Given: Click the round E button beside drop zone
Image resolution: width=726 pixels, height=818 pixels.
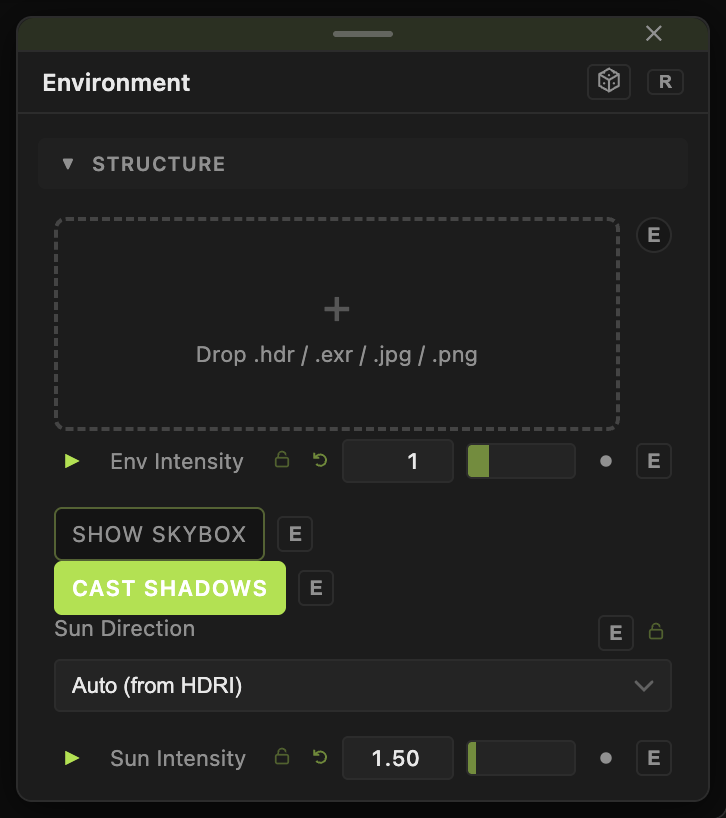Looking at the screenshot, I should (x=654, y=235).
